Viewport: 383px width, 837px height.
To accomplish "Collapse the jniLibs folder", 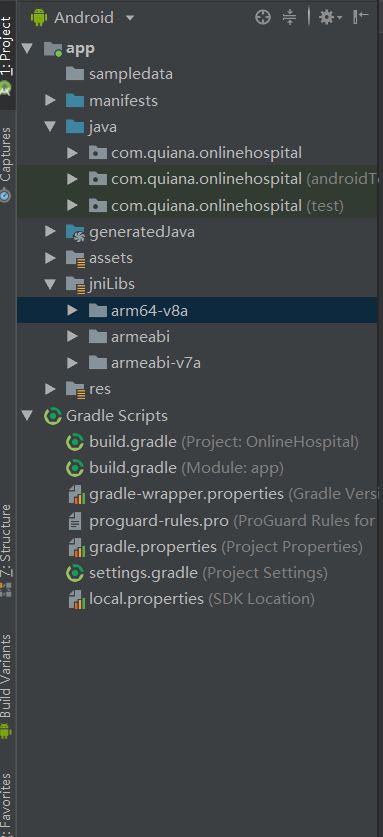I will [x=51, y=284].
